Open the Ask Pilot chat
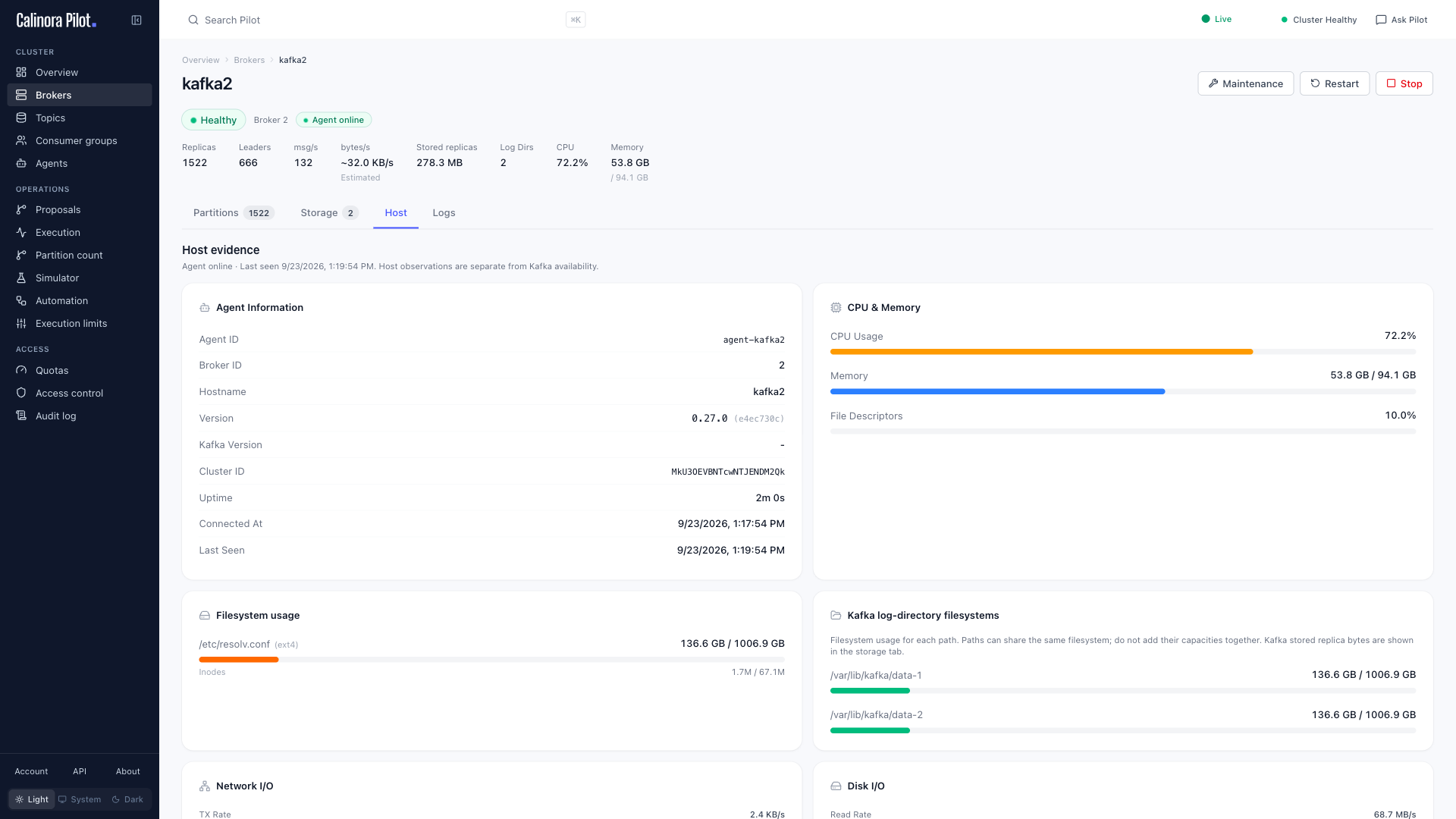The image size is (1456, 819). click(1401, 20)
